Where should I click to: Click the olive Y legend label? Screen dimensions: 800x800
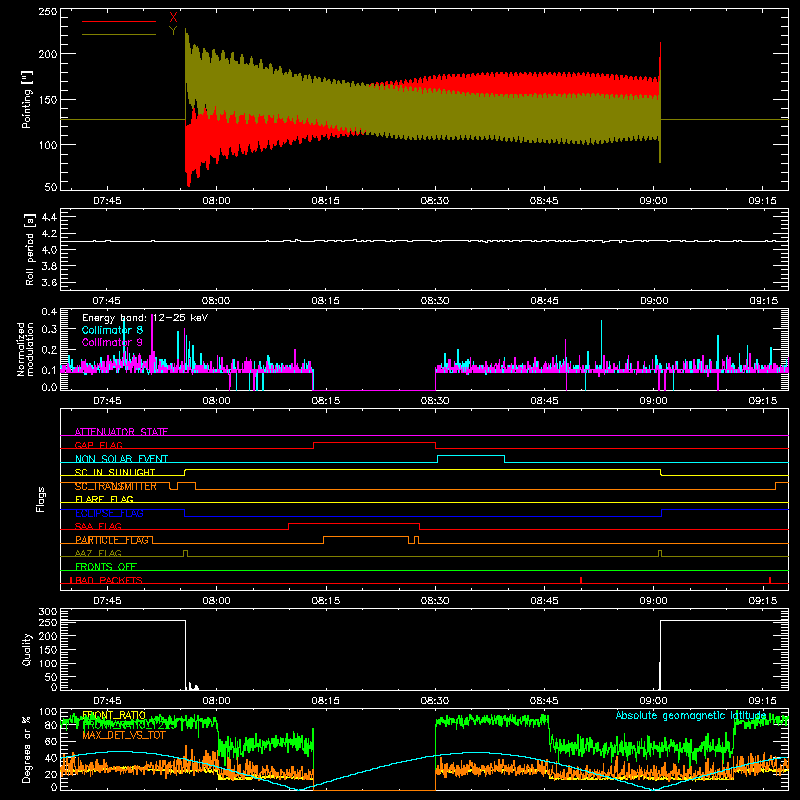(173, 31)
